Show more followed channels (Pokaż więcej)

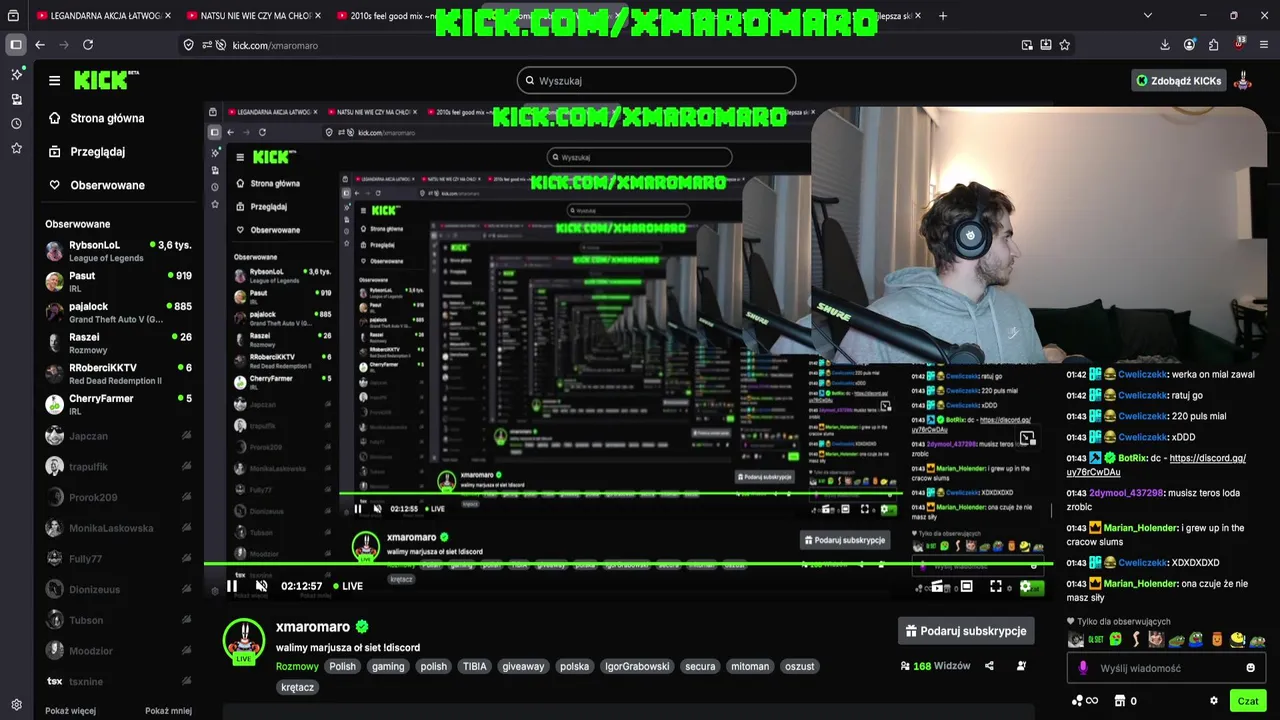70,711
